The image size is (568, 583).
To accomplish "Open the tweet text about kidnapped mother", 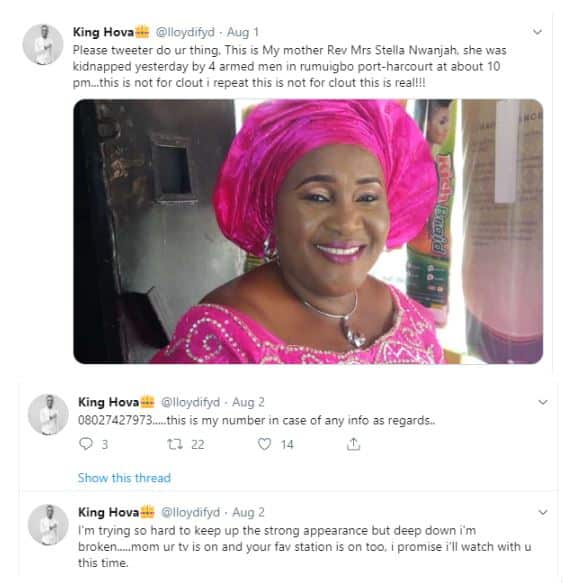I will click(x=289, y=66).
